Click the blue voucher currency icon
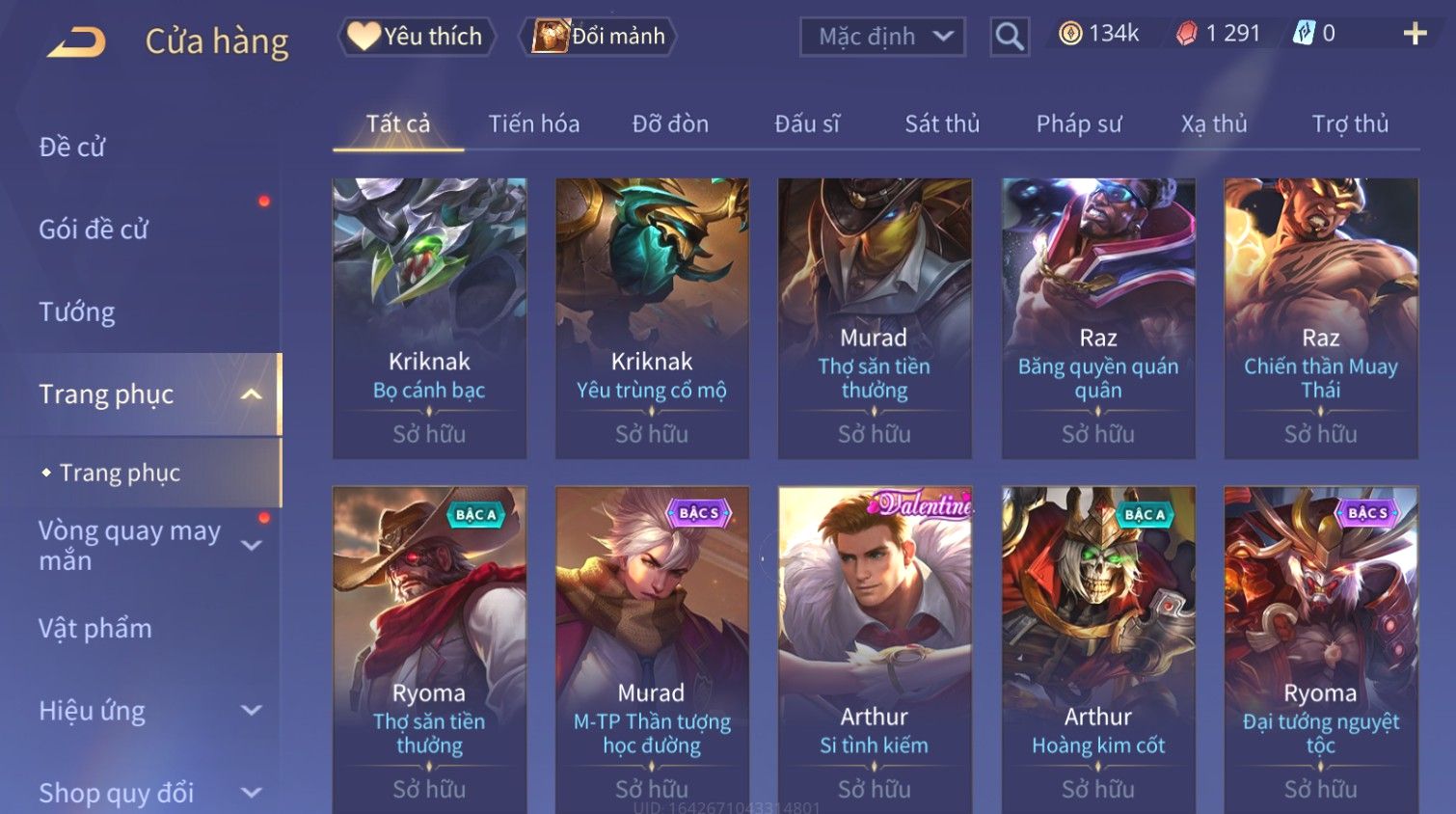The height and width of the screenshot is (814, 1456). 1304,34
